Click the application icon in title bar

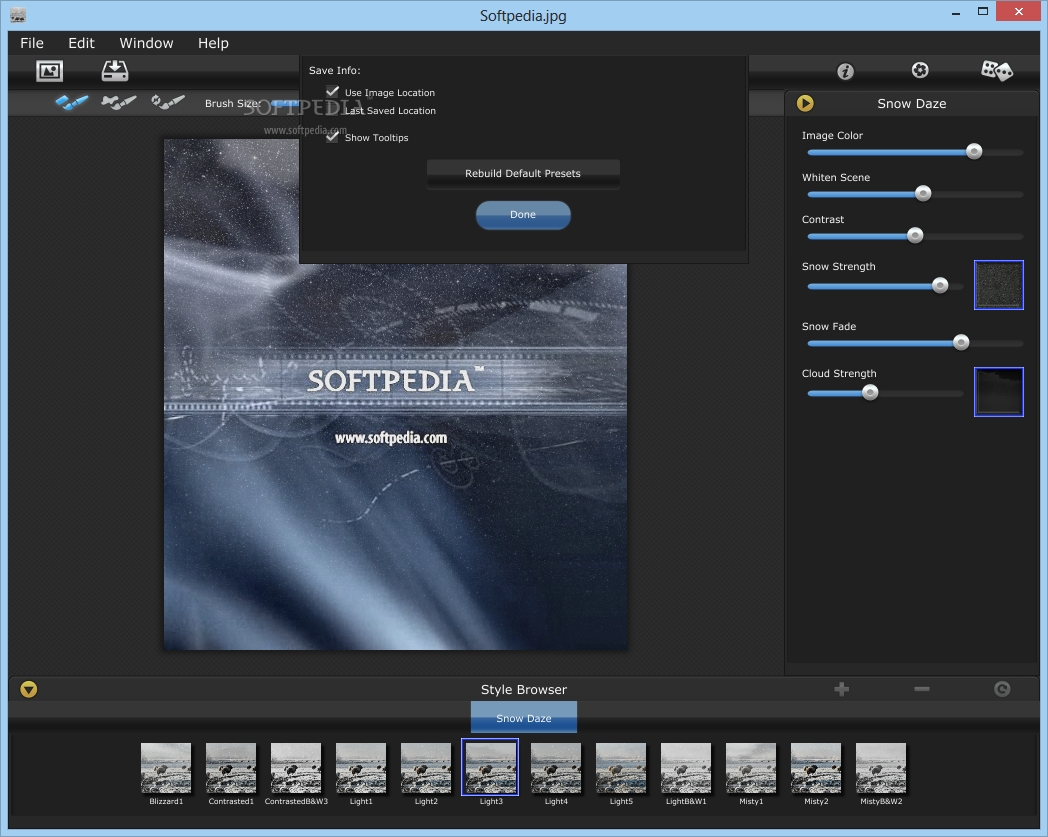click(x=18, y=15)
